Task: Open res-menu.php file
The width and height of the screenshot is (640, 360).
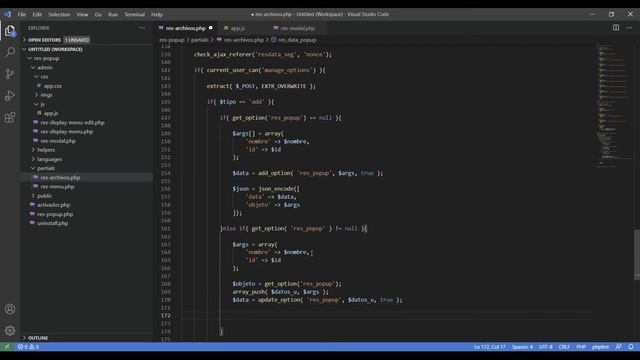Action: 58,187
